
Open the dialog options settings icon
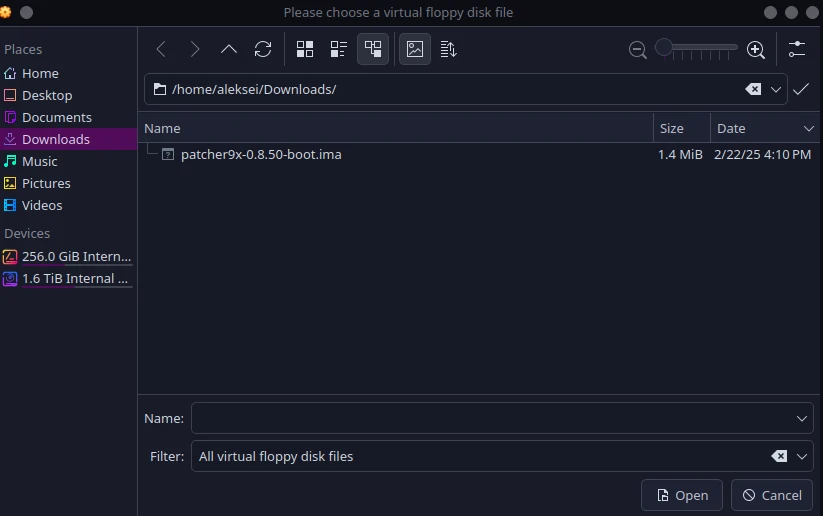(x=797, y=49)
